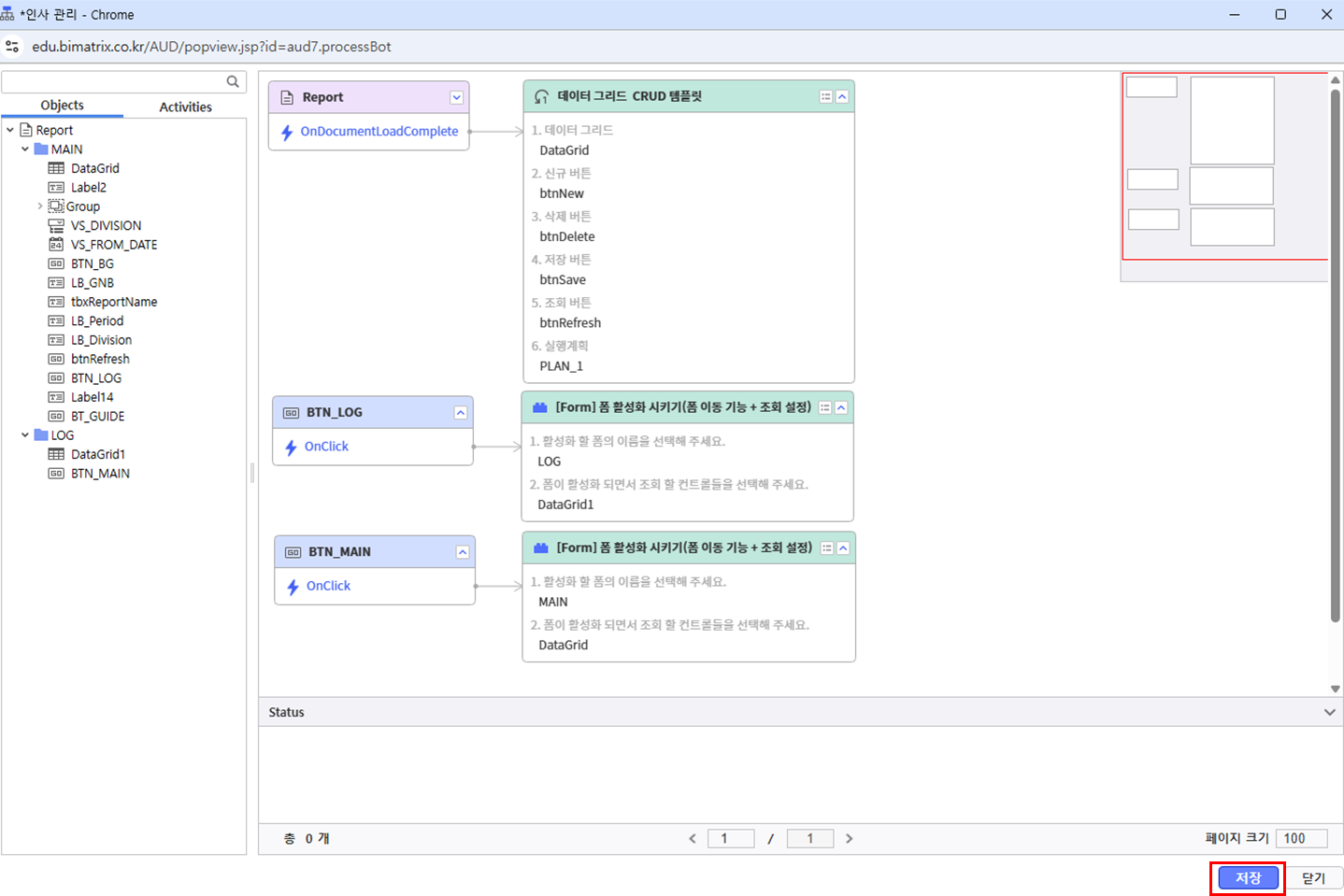
Task: Collapse the BTN_MAIN event node
Action: pyautogui.click(x=462, y=552)
